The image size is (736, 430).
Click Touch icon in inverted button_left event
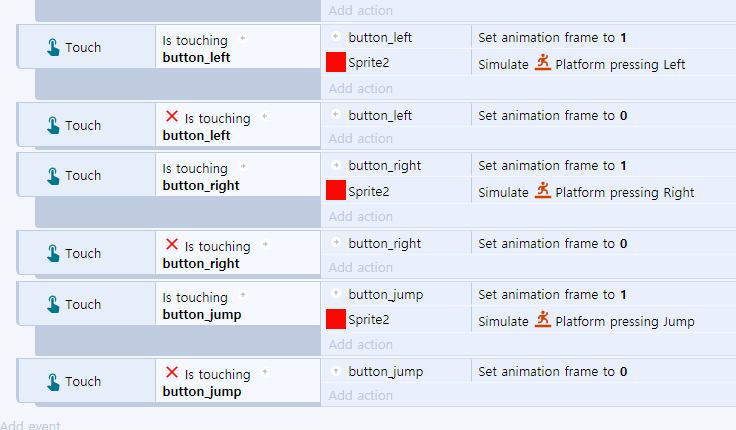click(53, 125)
